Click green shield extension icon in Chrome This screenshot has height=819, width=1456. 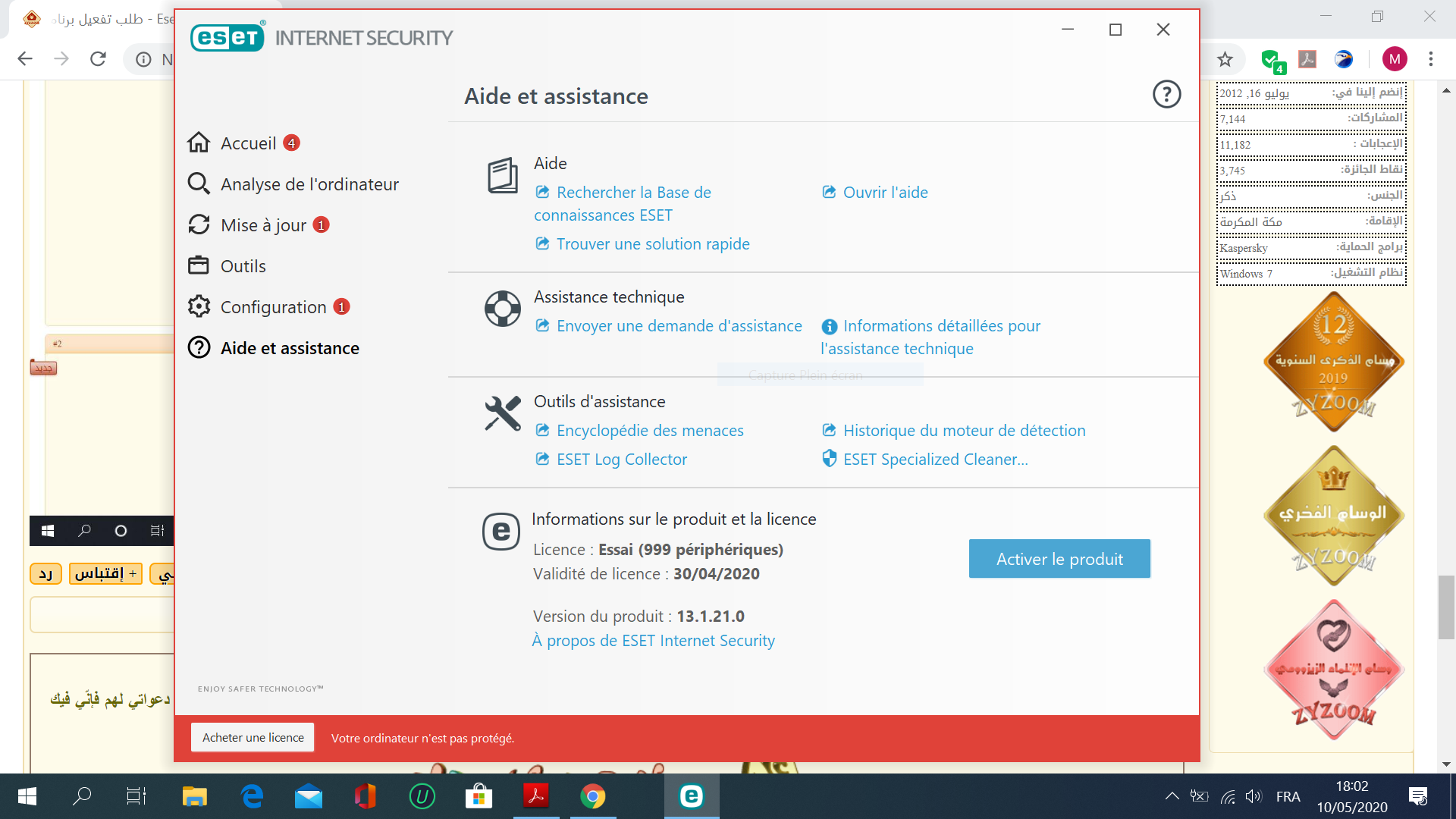(1272, 60)
